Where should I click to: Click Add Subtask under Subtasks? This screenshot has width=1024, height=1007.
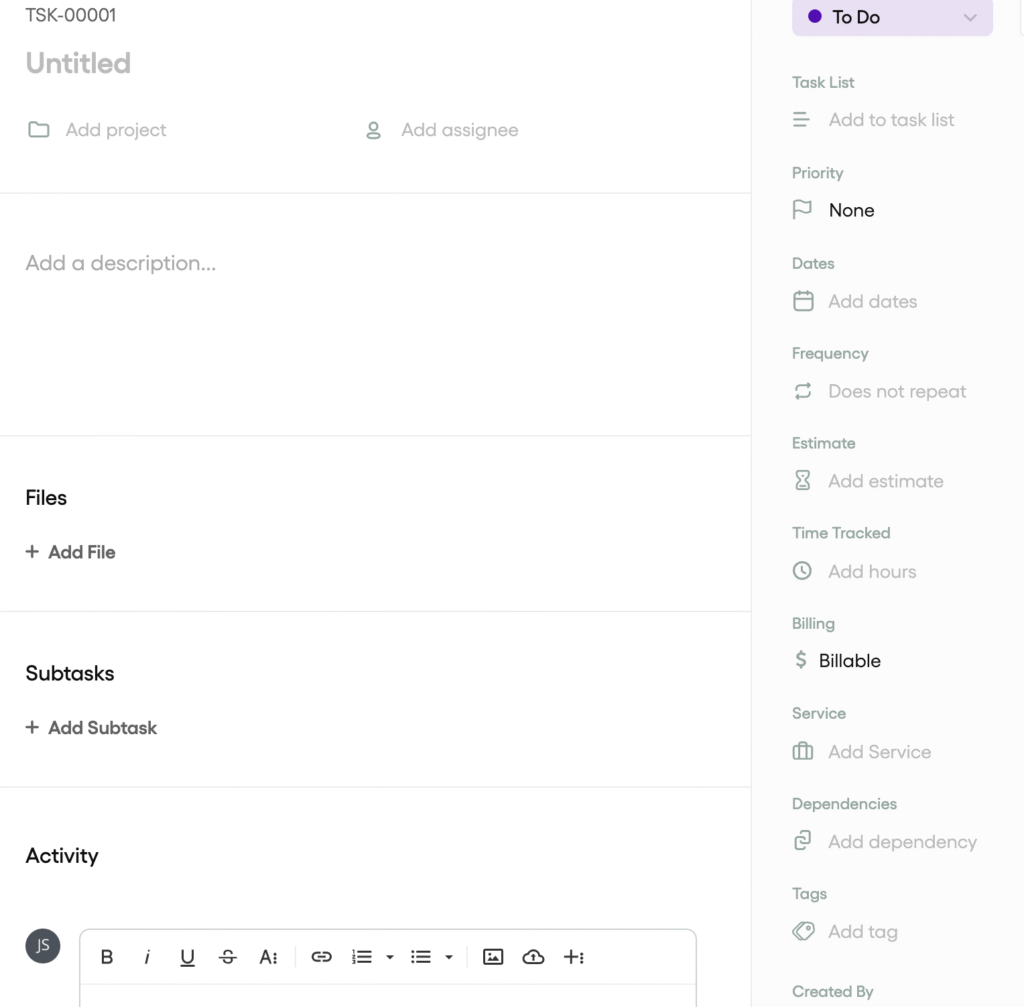click(x=91, y=728)
